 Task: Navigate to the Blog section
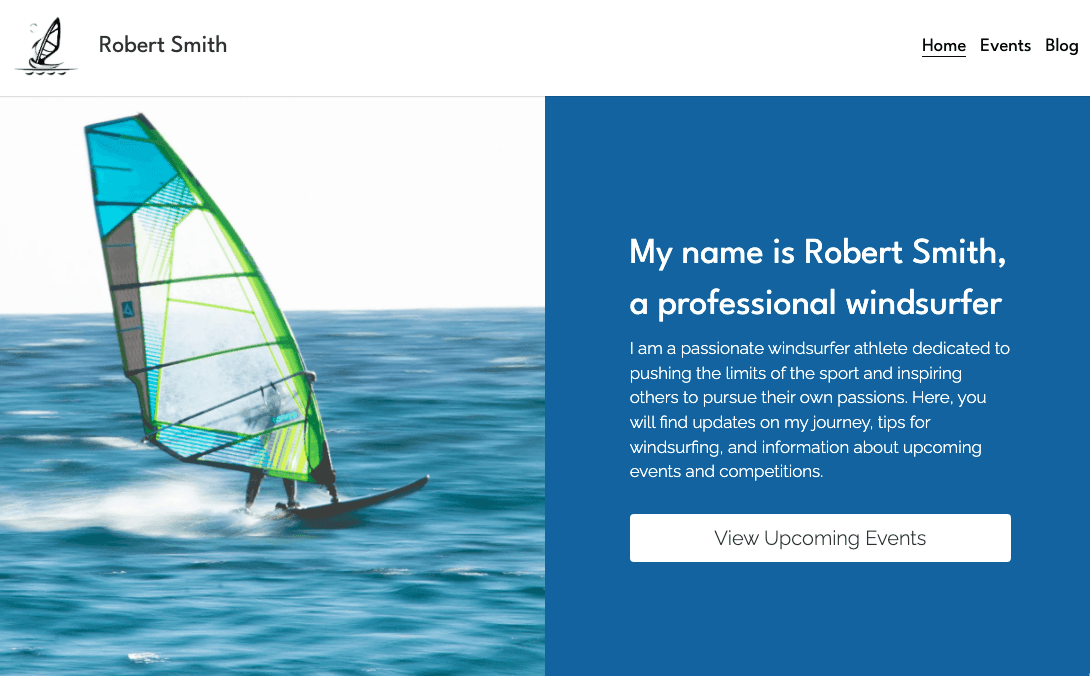pyautogui.click(x=1061, y=45)
